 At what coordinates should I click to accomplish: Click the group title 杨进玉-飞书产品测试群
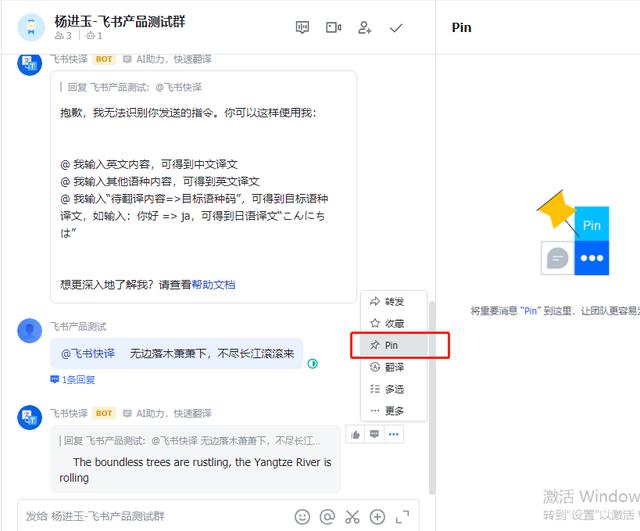[x=120, y=21]
